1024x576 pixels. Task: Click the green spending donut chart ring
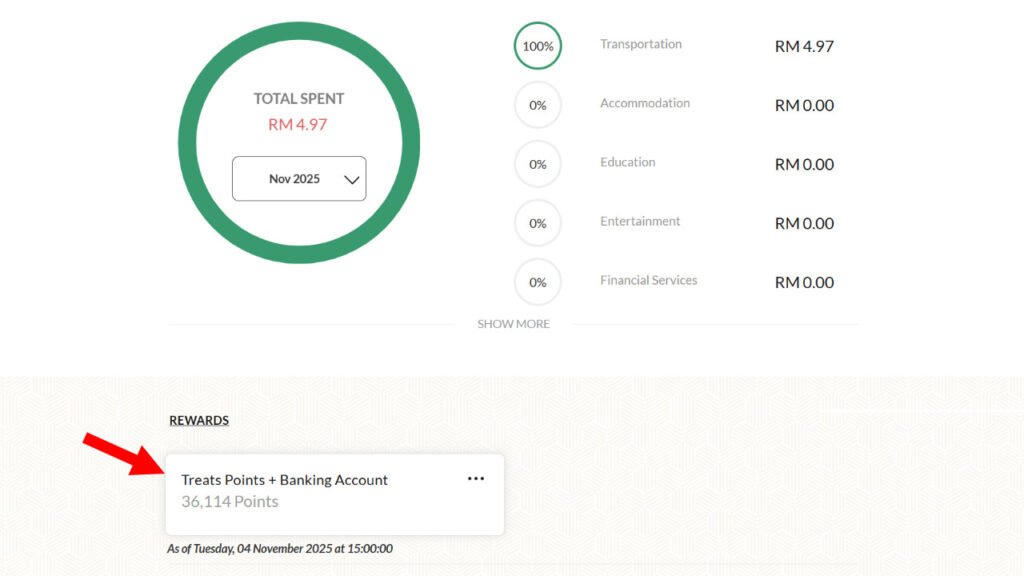190,143
